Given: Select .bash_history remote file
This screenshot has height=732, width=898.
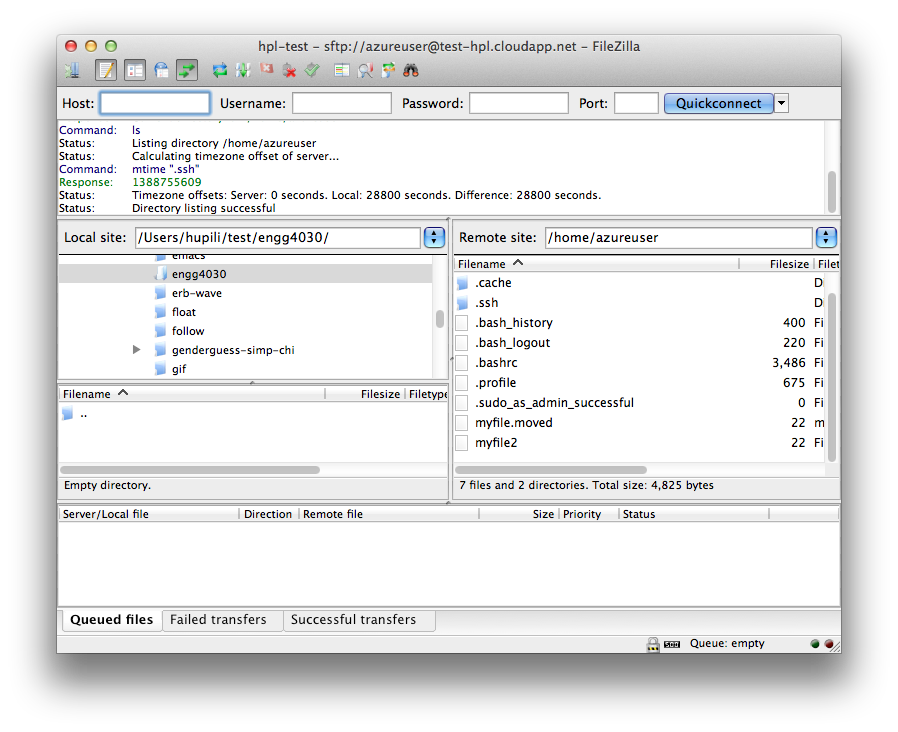Looking at the screenshot, I should pos(639,323).
